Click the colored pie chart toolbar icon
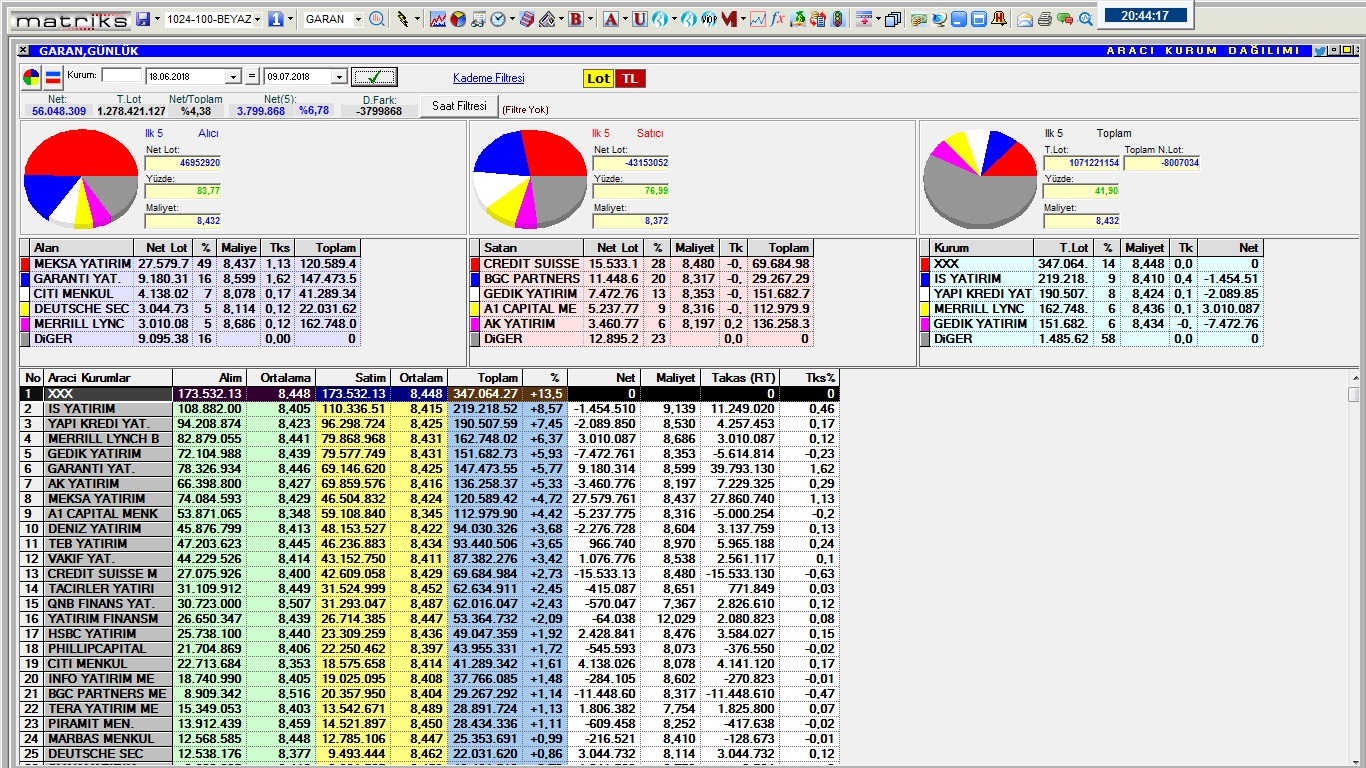The height and width of the screenshot is (768, 1366). pyautogui.click(x=457, y=19)
